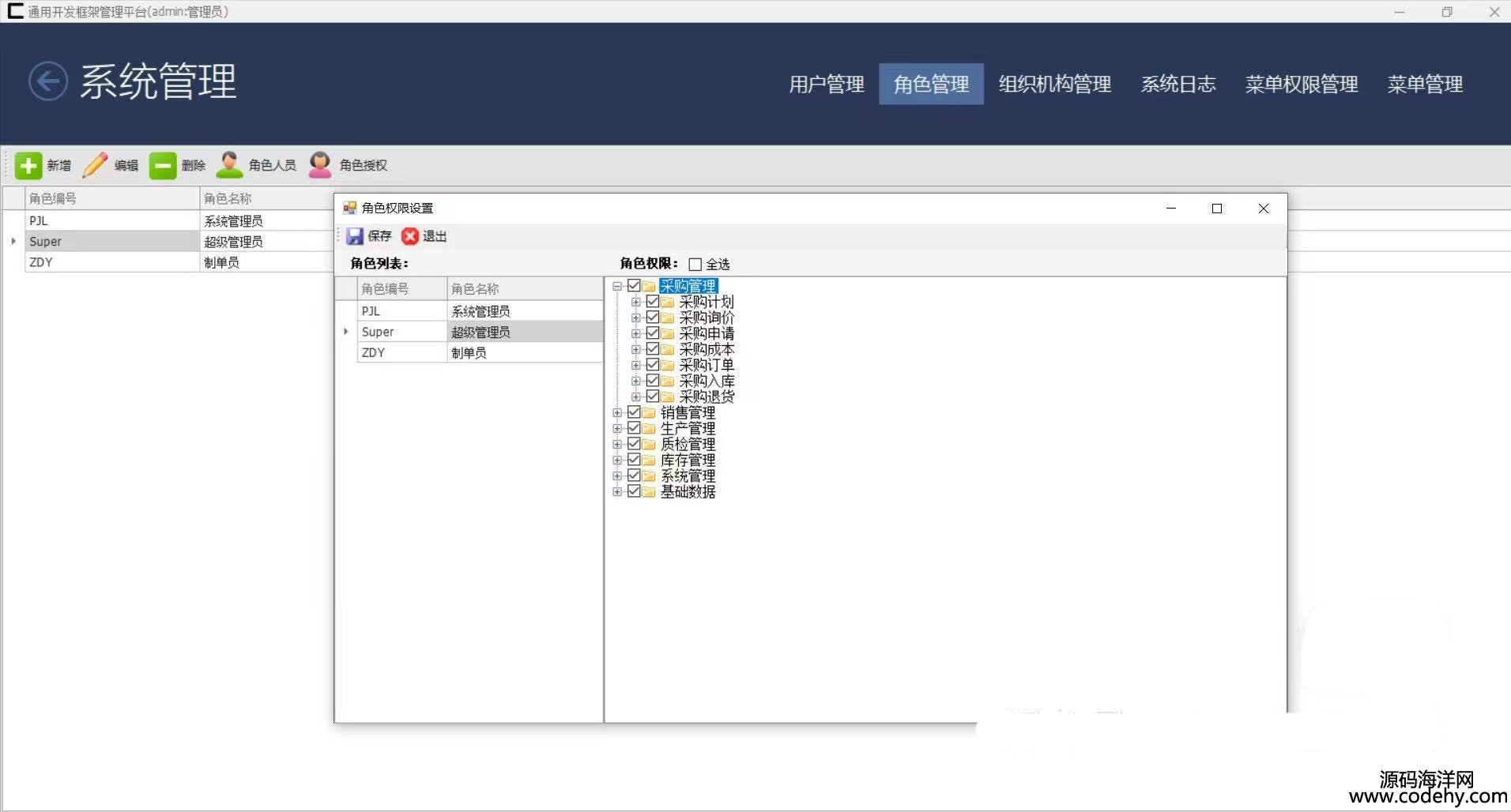Enable the 全选 checkbox

point(695,265)
